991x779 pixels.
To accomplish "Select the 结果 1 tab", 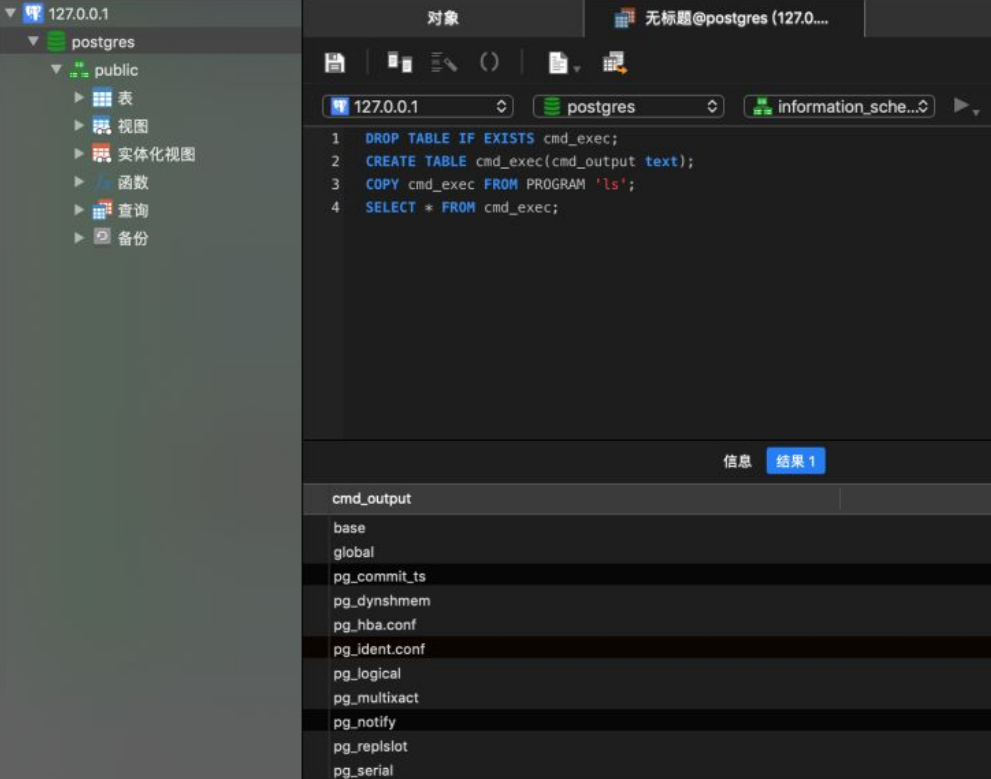I will click(x=796, y=461).
